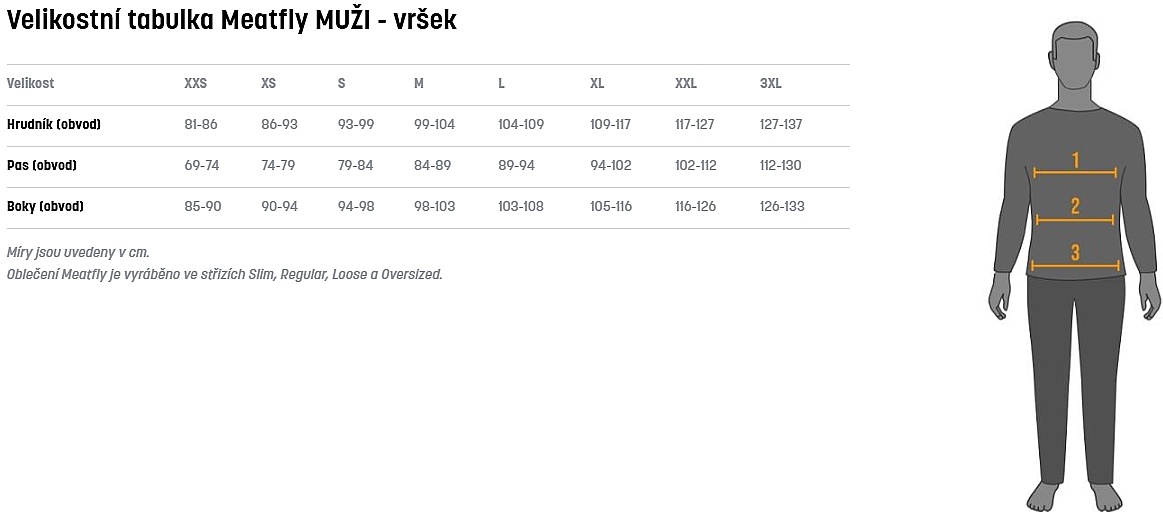Viewport: 1163px width, 514px height.
Task: Click the Velikostní tabulka Meatfly title
Action: [232, 21]
